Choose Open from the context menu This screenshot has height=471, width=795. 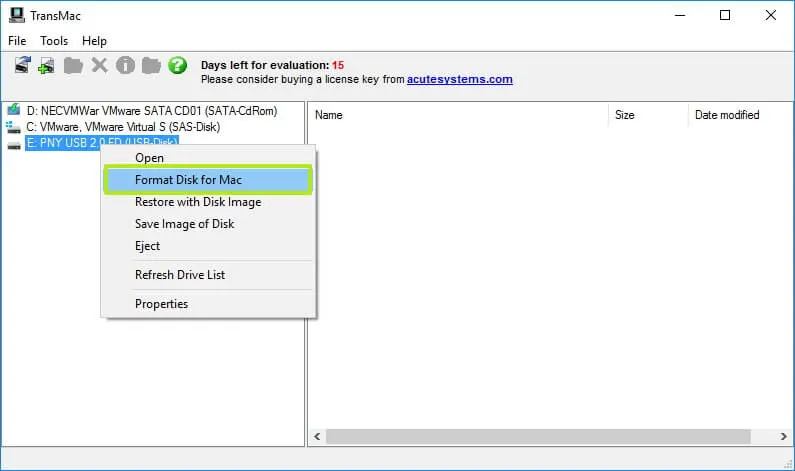tap(208, 158)
